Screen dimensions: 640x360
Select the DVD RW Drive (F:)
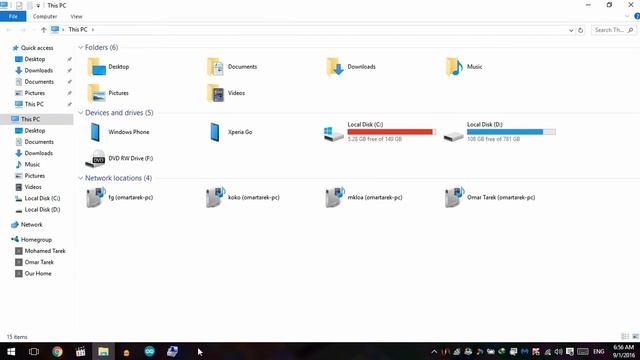(119, 158)
